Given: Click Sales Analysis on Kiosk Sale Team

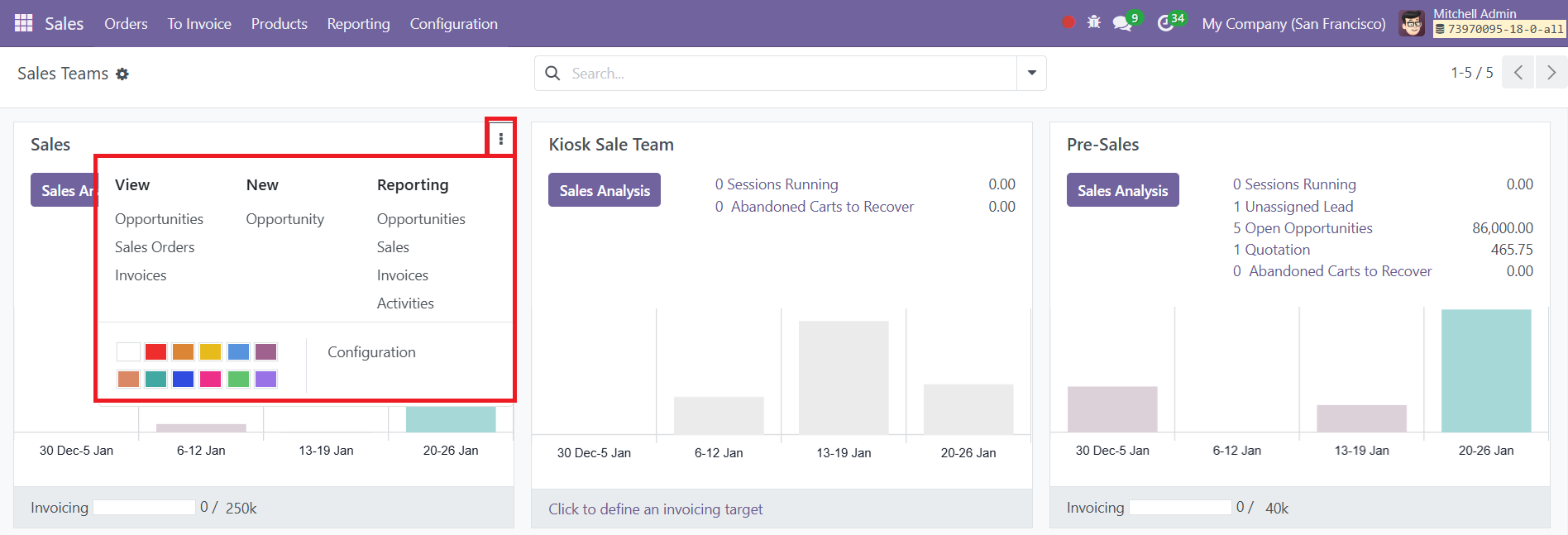Looking at the screenshot, I should (605, 190).
